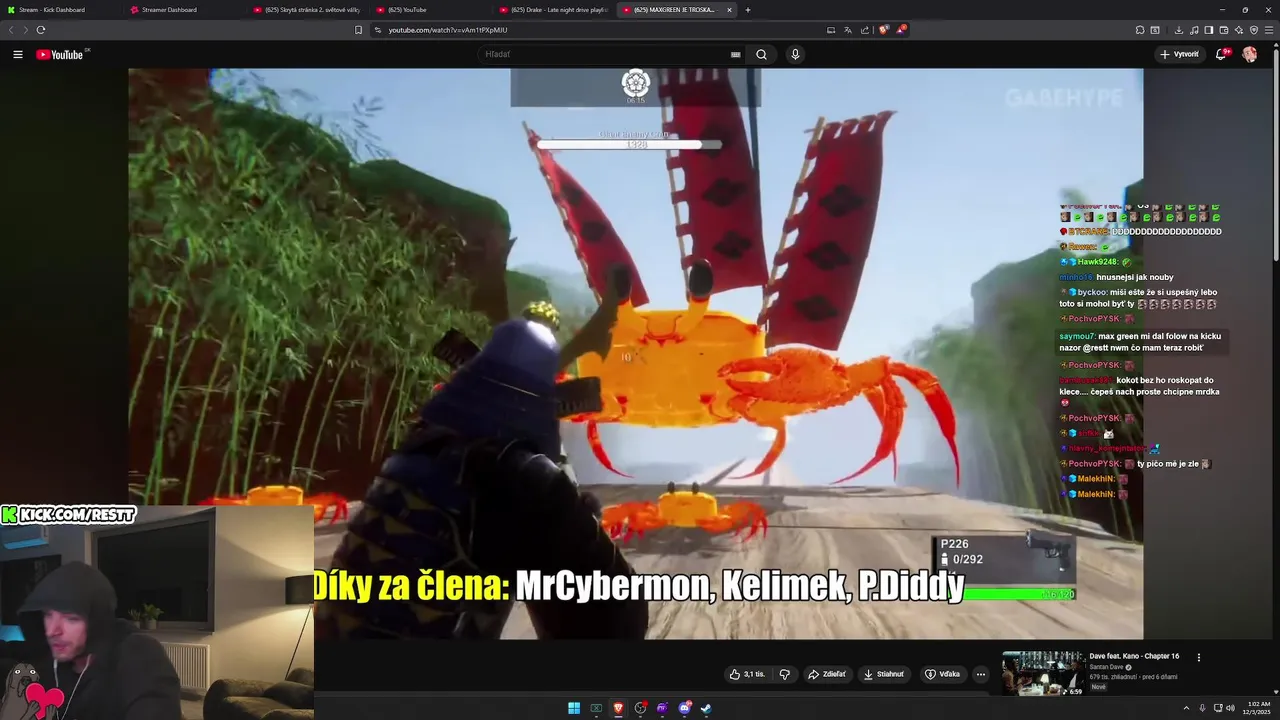1280x720 pixels.
Task: Open Brave Wallet icon
Action: pyautogui.click(x=1224, y=30)
